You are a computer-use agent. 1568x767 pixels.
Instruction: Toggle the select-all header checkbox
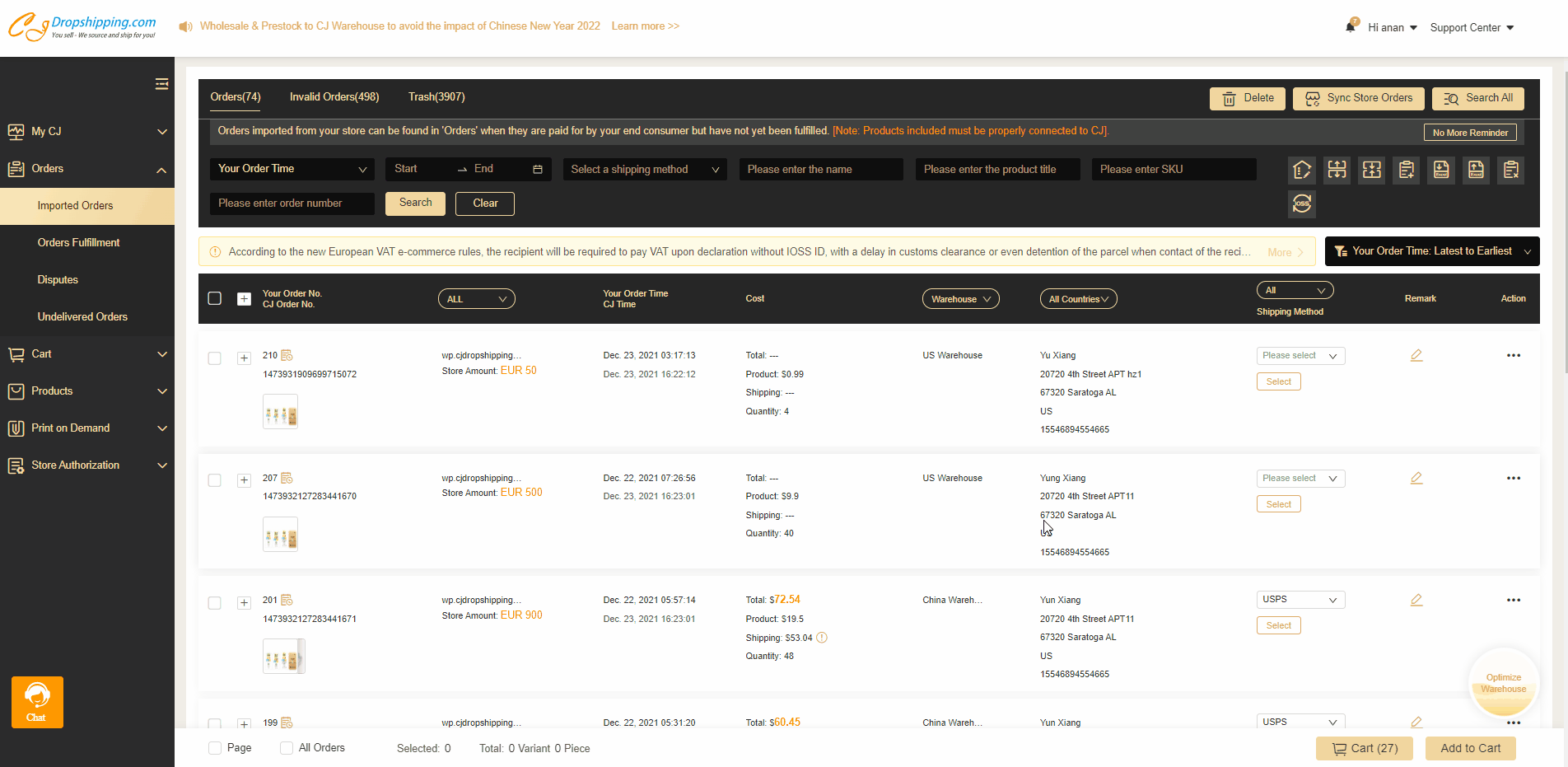tap(215, 298)
